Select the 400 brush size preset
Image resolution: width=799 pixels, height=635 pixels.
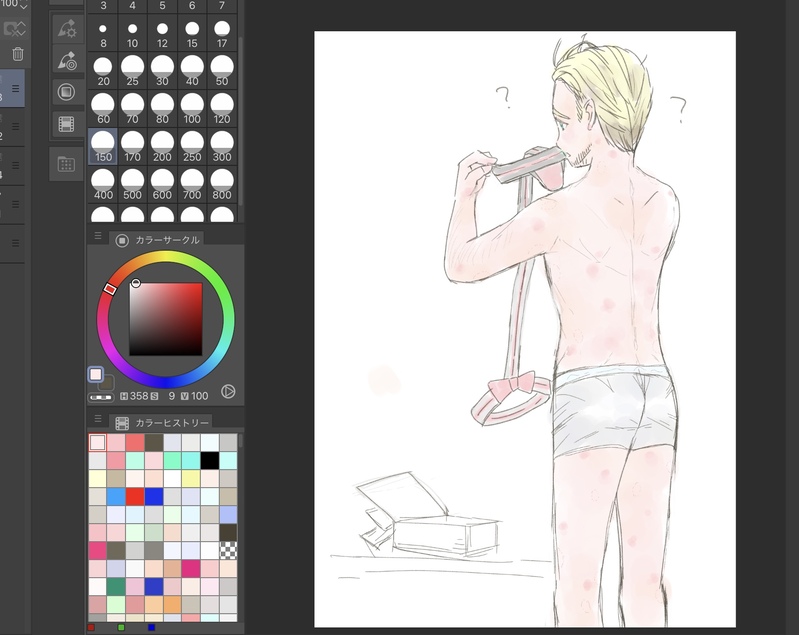coord(103,184)
